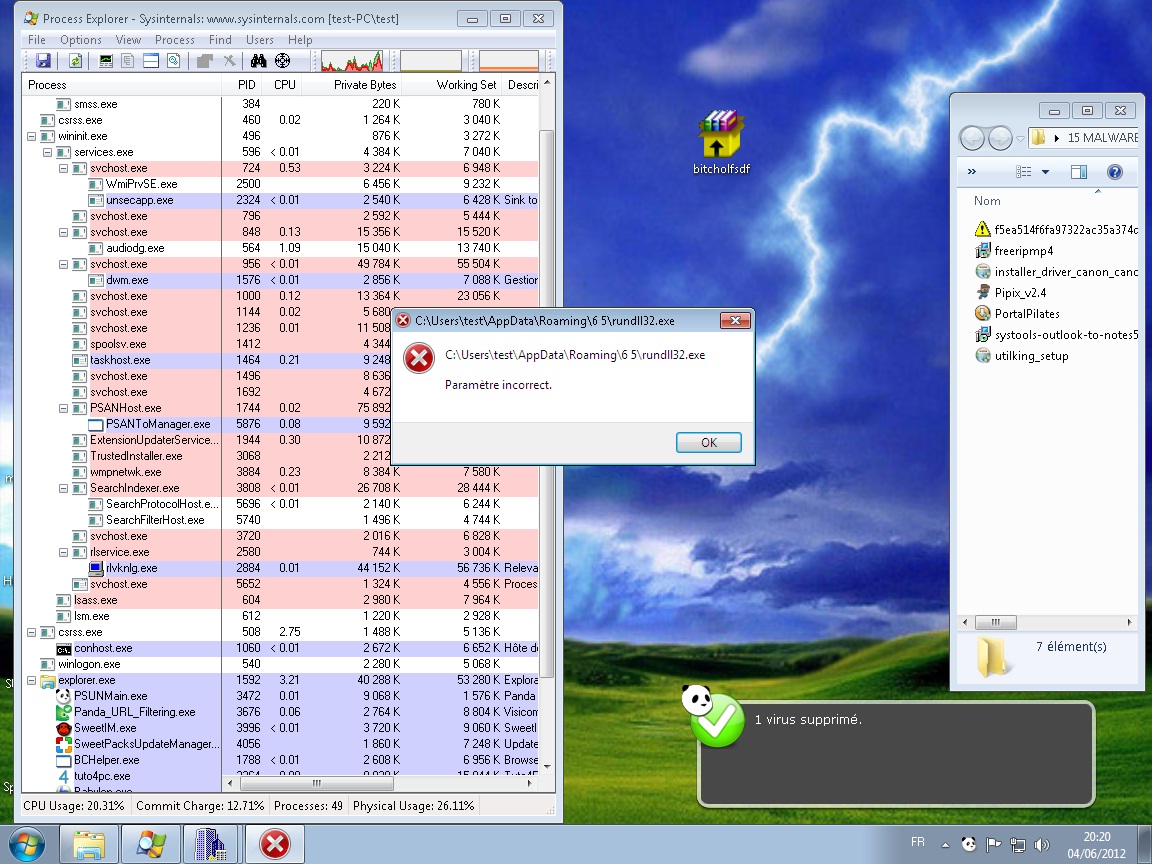Collapse the wininit.exe tree node

32,136
